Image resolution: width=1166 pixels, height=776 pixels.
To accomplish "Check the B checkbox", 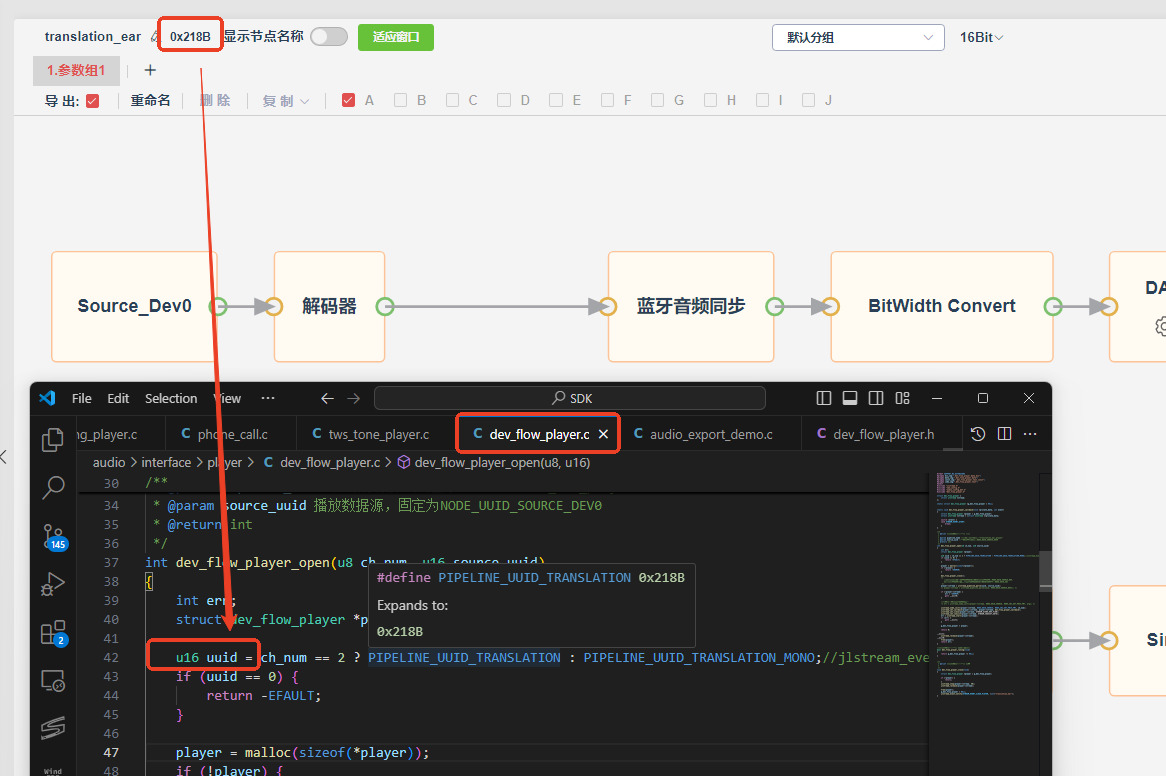I will point(400,100).
